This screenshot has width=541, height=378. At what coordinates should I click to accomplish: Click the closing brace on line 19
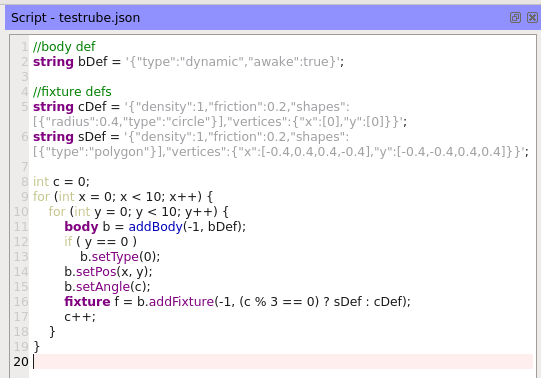click(x=37, y=347)
